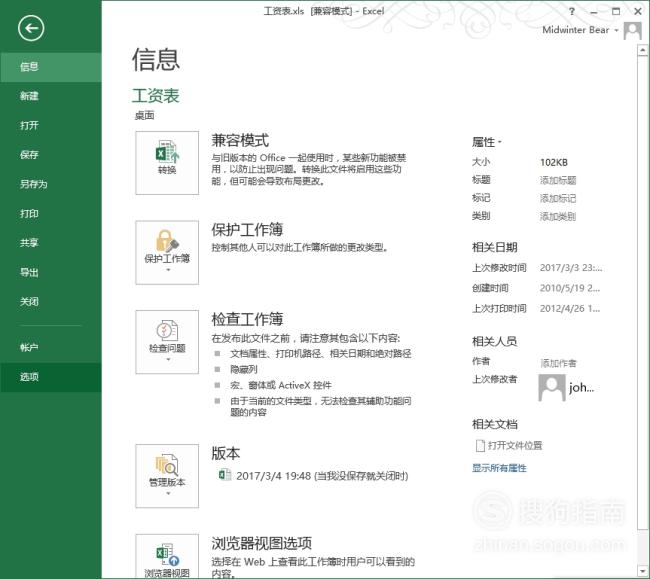Choose Save As (另存为) in the sidebar
Image resolution: width=650 pixels, height=579 pixels.
point(51,184)
